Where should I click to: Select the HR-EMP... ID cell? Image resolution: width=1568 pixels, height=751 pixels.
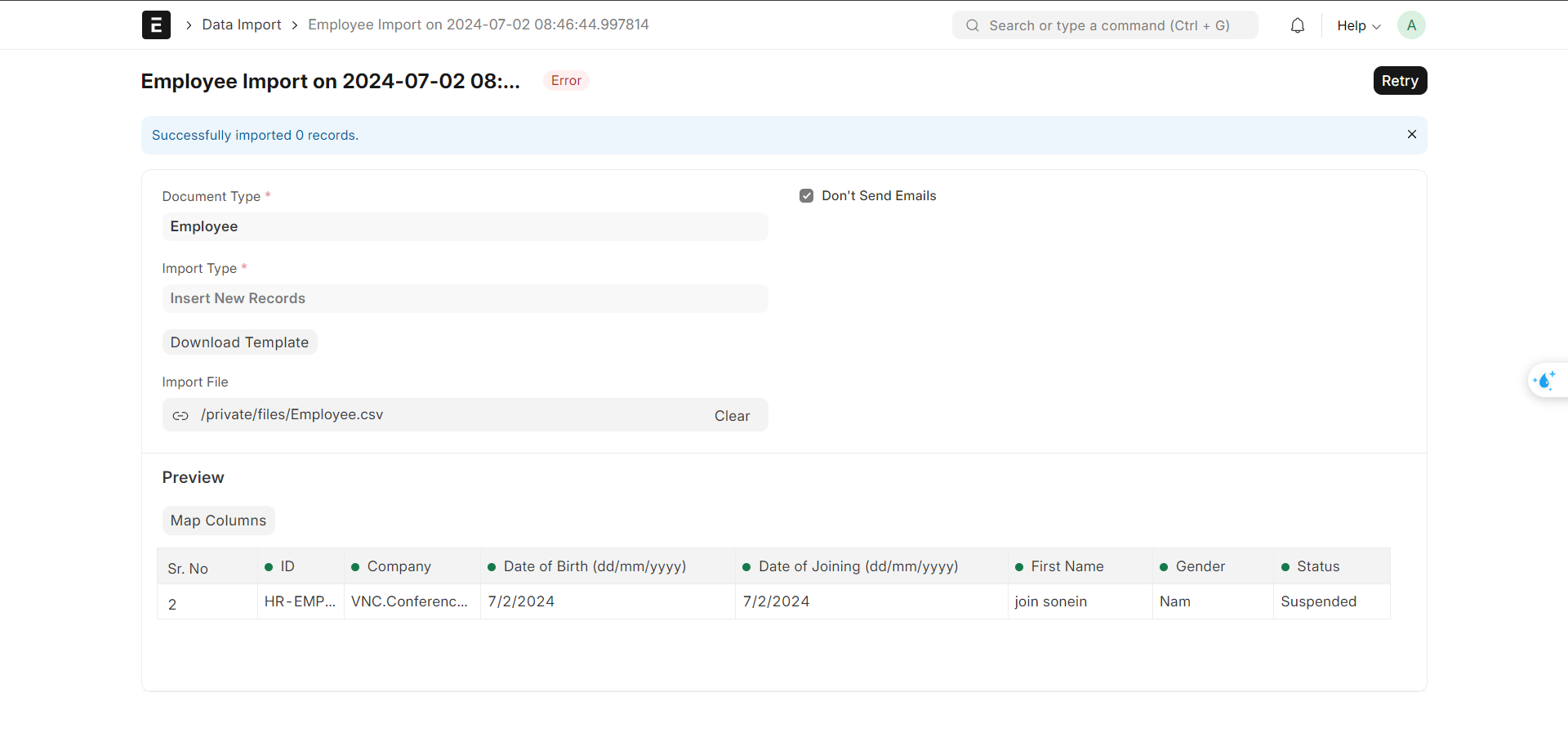click(x=301, y=601)
